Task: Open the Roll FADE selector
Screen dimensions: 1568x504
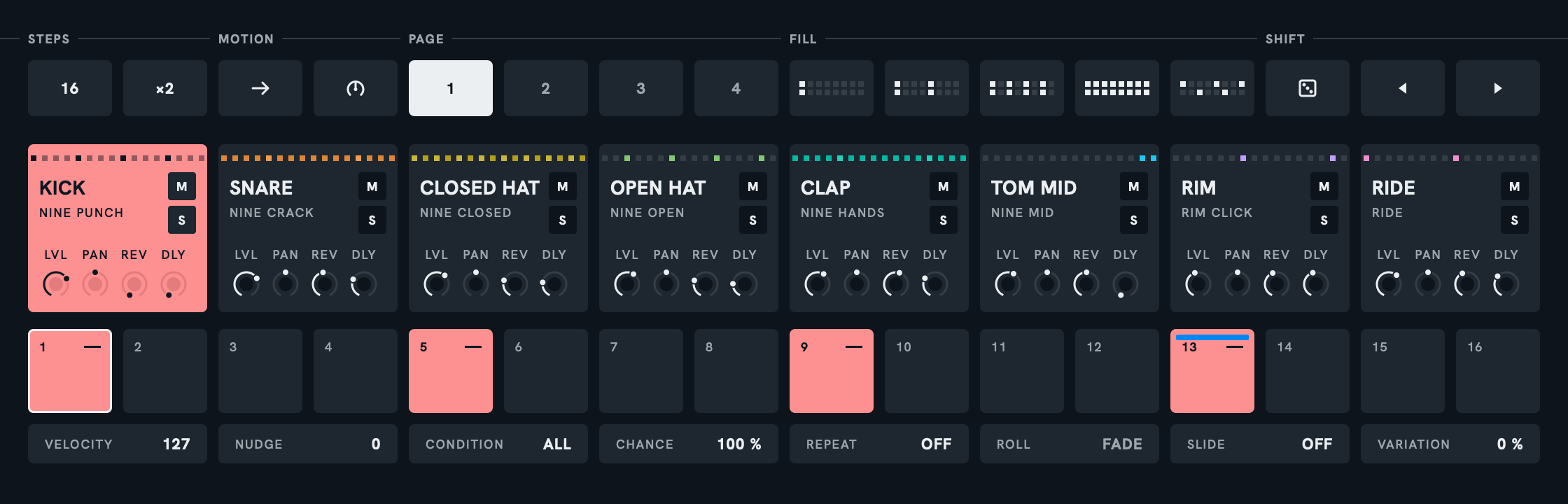Action: click(x=1070, y=444)
